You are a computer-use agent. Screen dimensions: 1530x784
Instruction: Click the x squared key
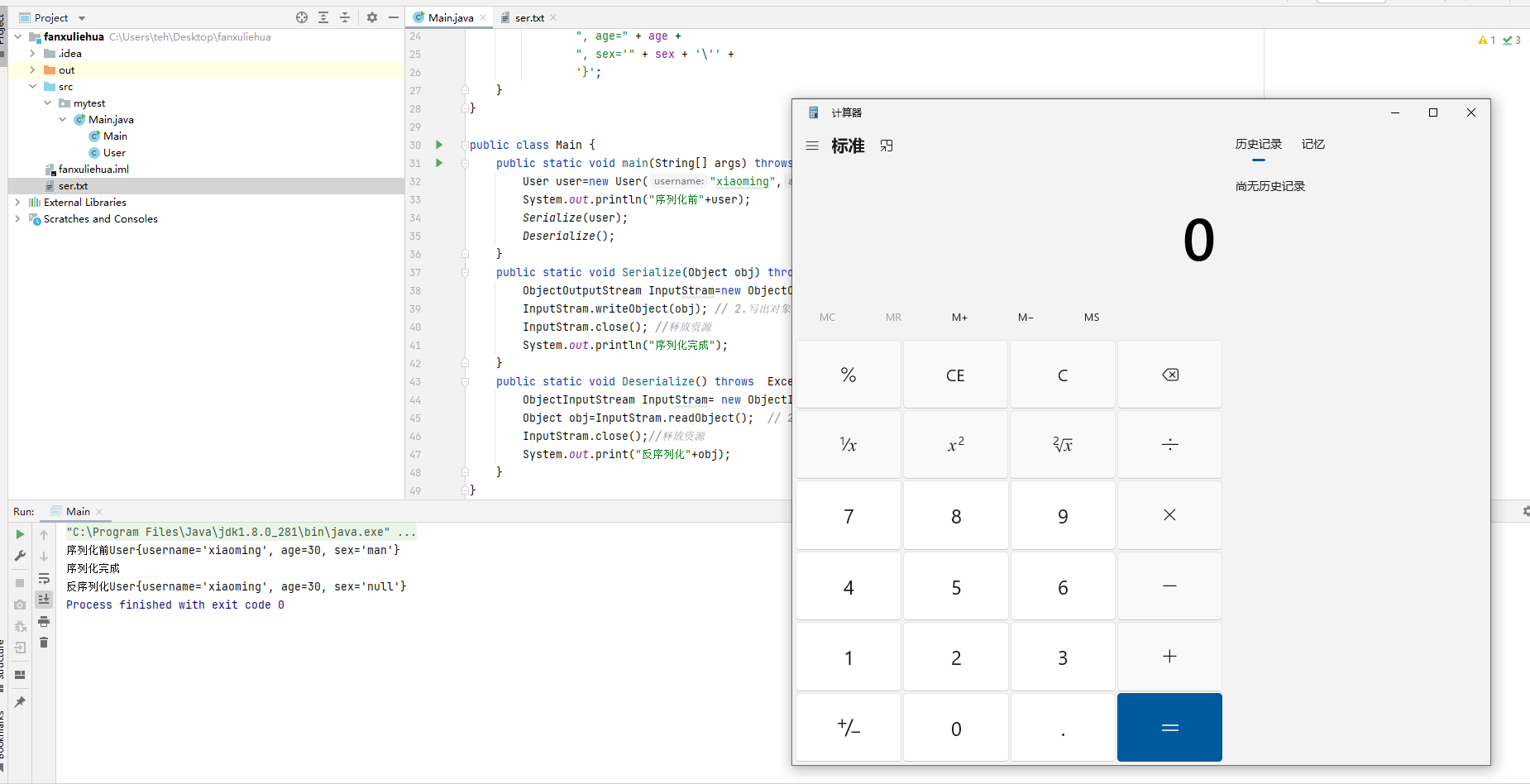(x=955, y=445)
